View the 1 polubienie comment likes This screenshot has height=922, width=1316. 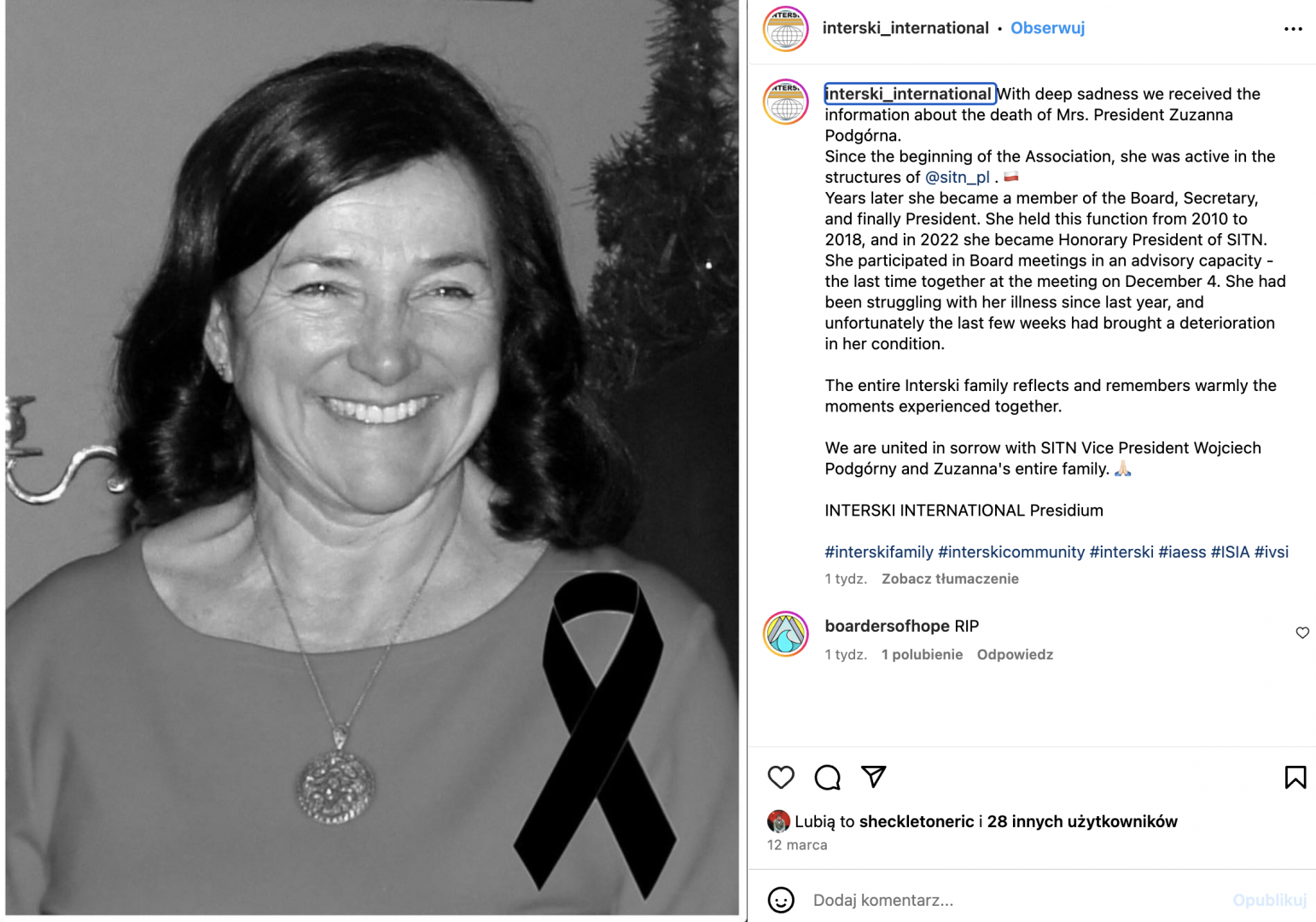[922, 655]
